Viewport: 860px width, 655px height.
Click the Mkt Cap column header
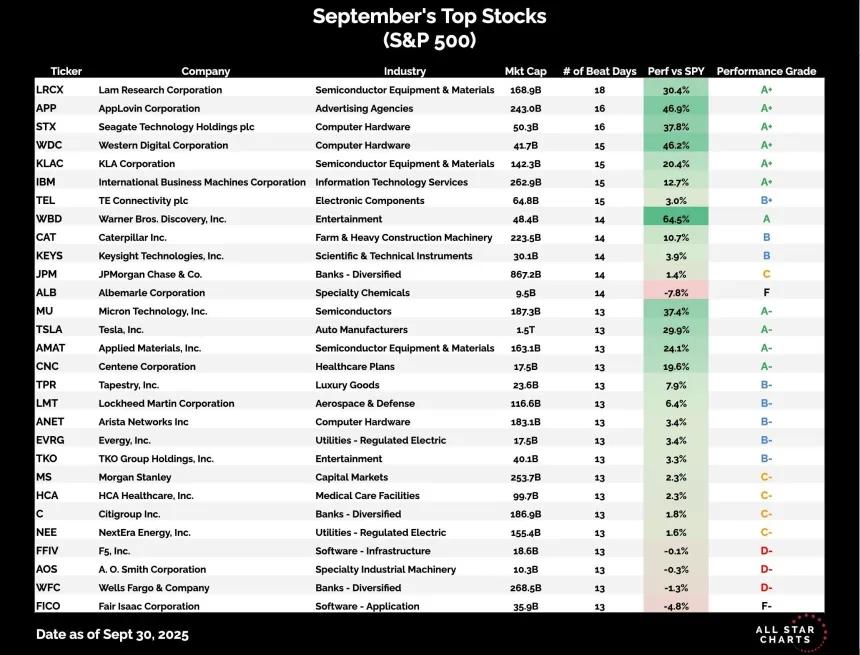pyautogui.click(x=525, y=71)
